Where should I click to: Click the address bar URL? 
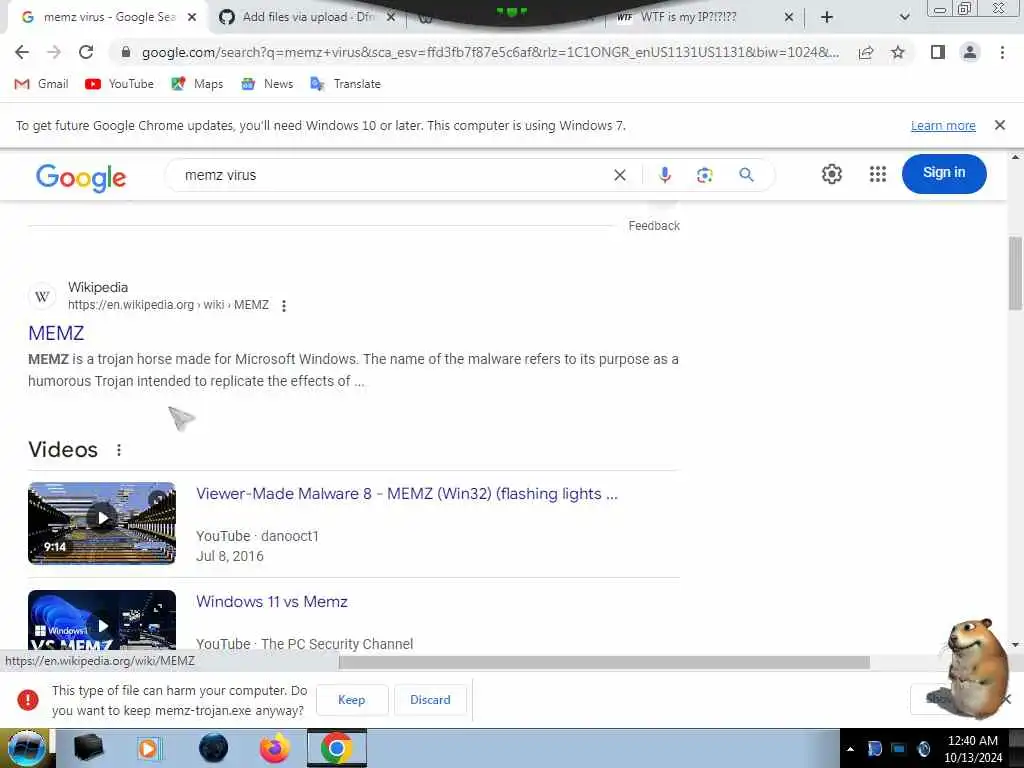(490, 52)
